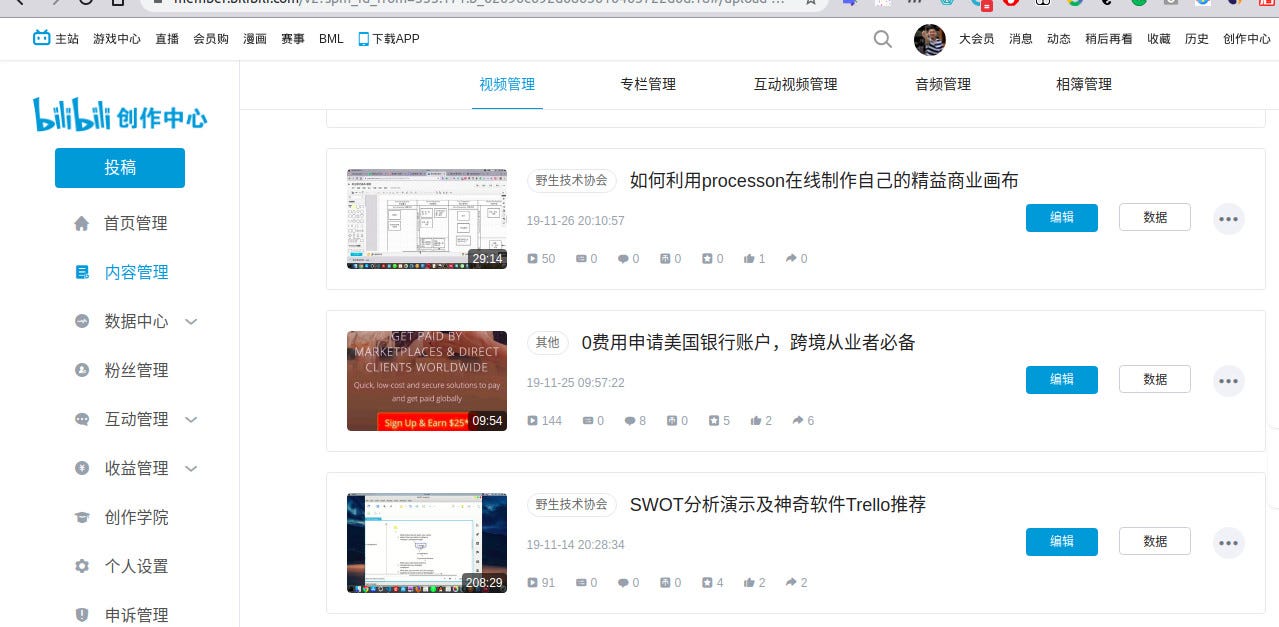
Task: Click the bilibili 创作中心 logo
Action: click(120, 115)
